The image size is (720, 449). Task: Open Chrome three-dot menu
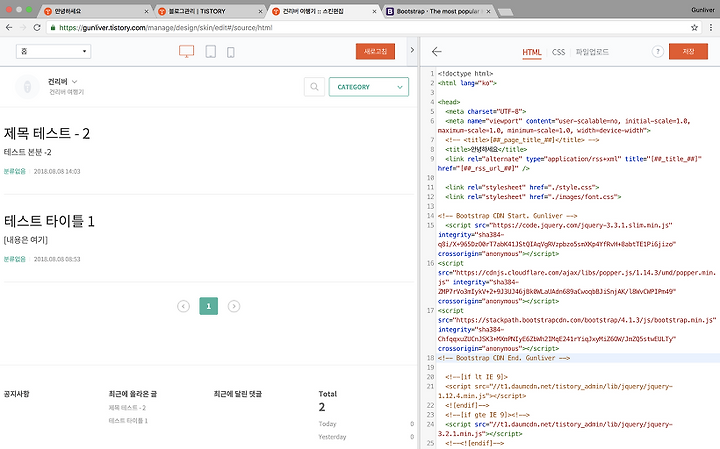(x=711, y=28)
